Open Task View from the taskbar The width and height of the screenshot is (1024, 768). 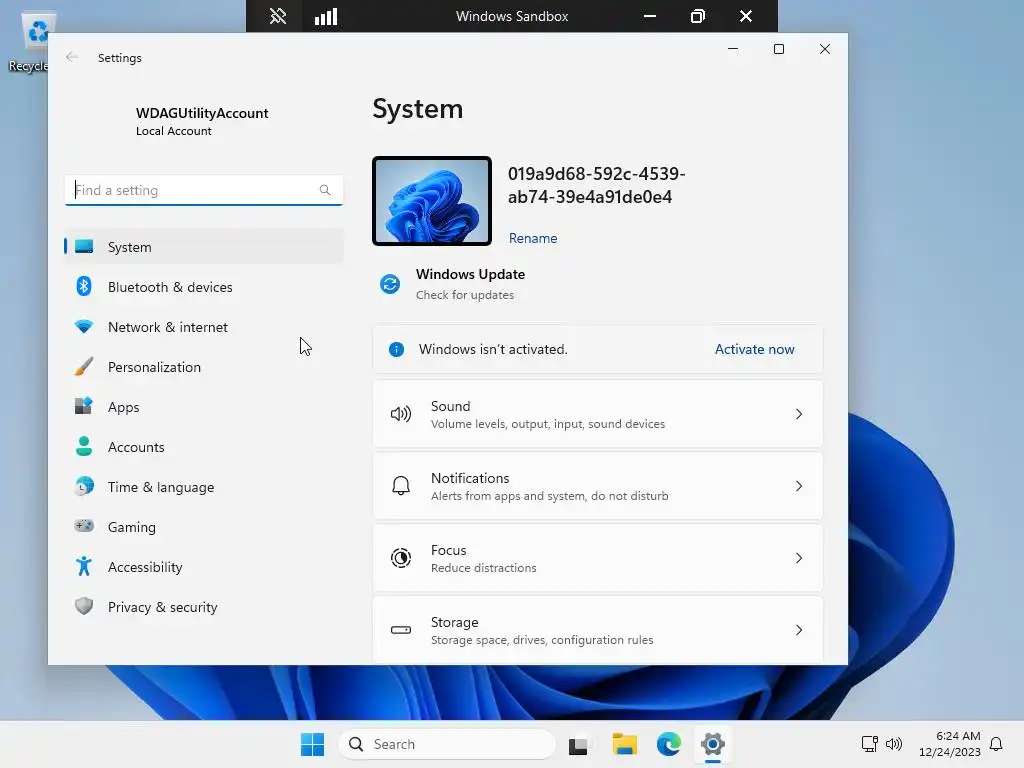pyautogui.click(x=579, y=744)
